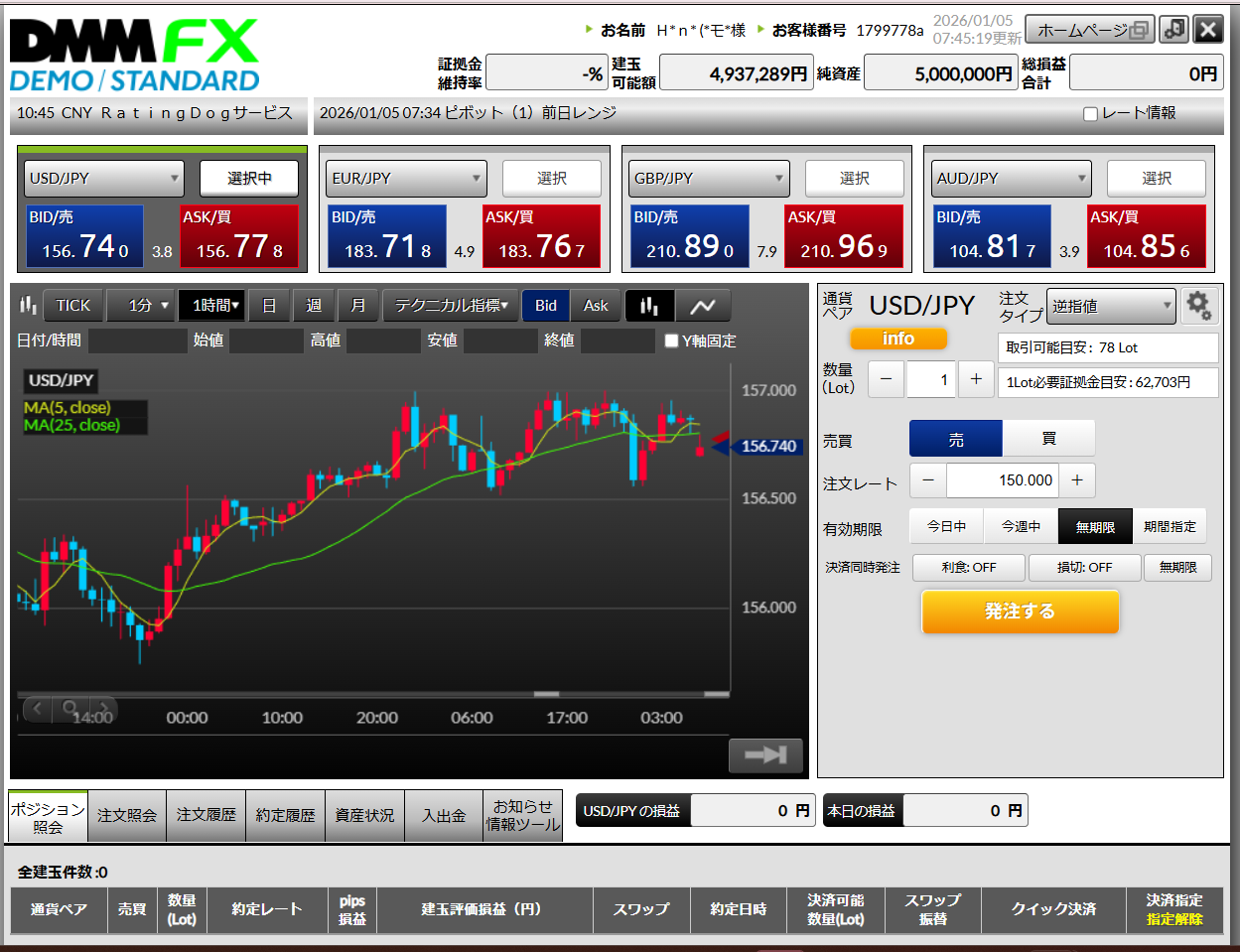Screen dimensions: 1240x952
Task: Switch to 資産状況 tab
Action: (364, 816)
